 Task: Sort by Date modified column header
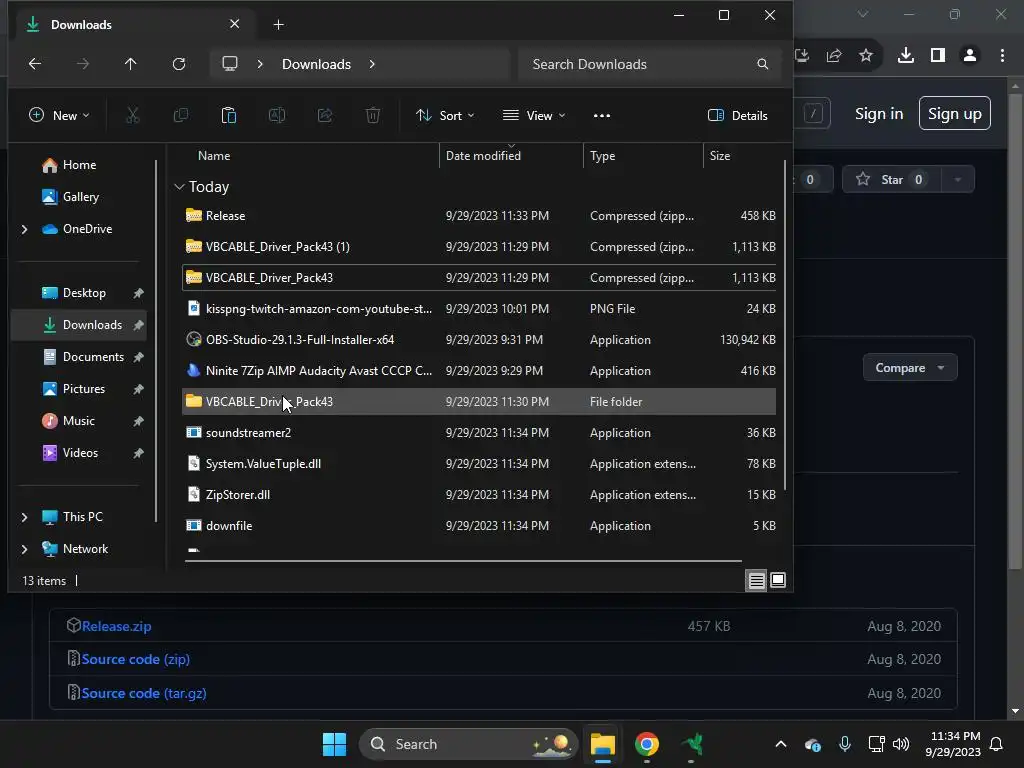(x=483, y=156)
